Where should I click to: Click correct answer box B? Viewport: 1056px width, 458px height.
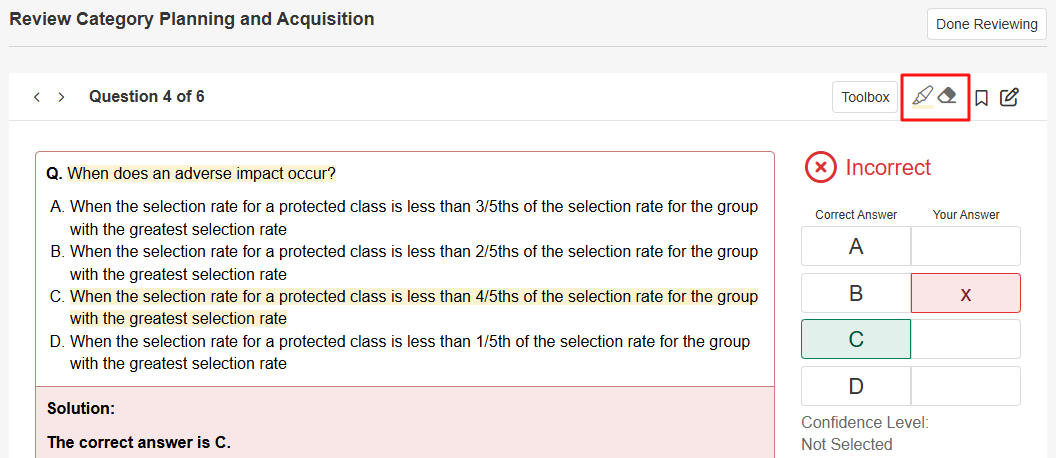tap(856, 293)
